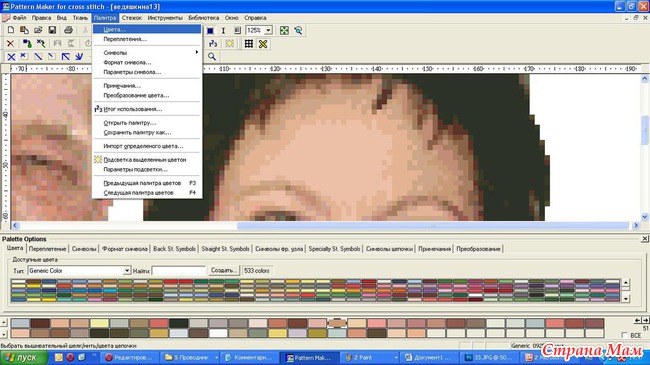
Task: Click the zoom selection magnifier icon
Action: click(298, 31)
